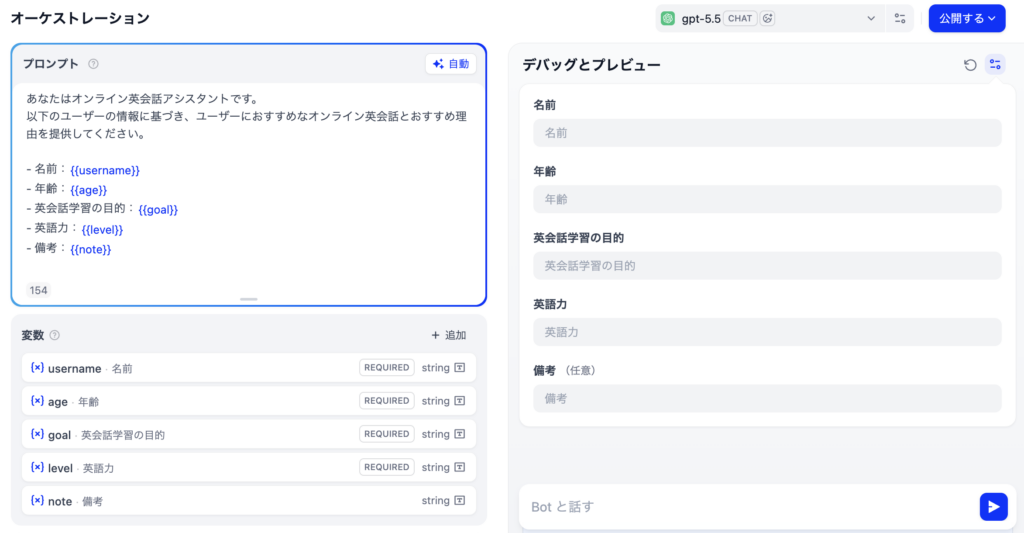1024x533 pixels.
Task: Click the 154 character count badge
Action: 39,290
